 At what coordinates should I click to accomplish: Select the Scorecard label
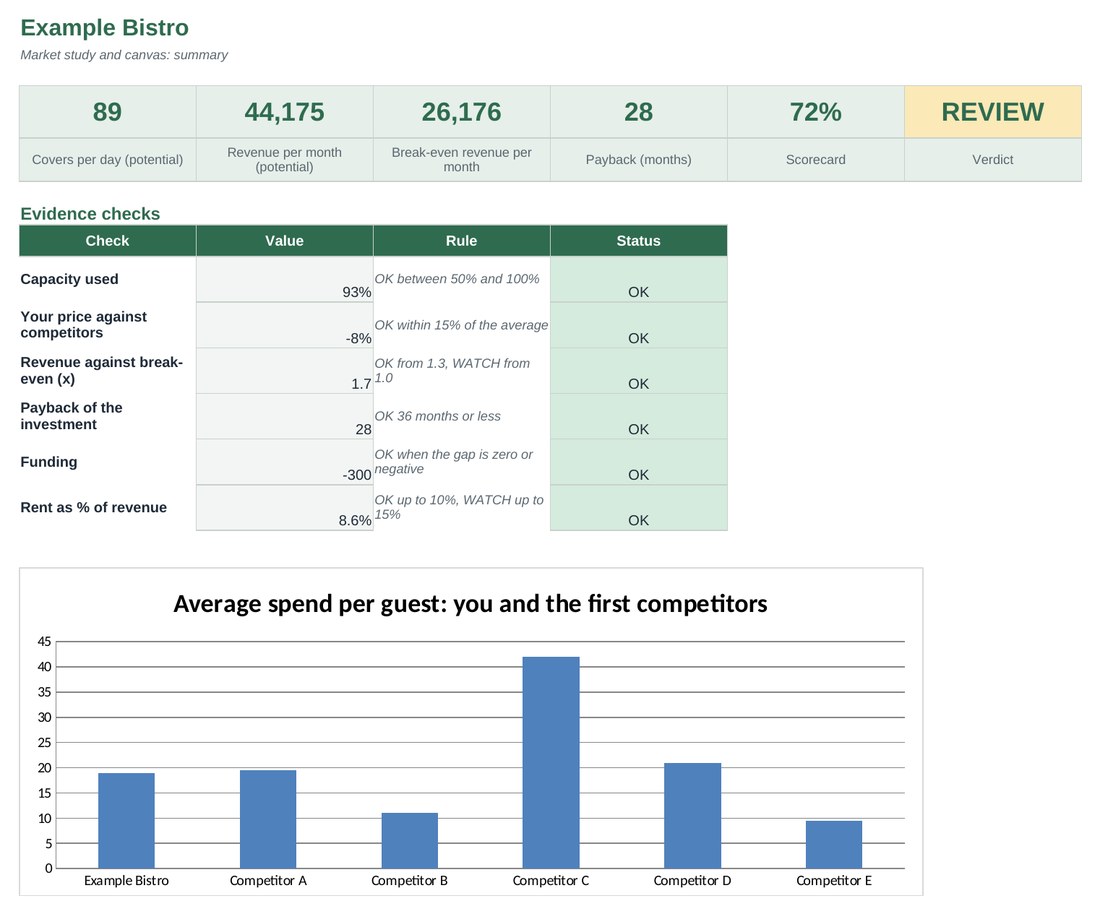click(x=815, y=159)
